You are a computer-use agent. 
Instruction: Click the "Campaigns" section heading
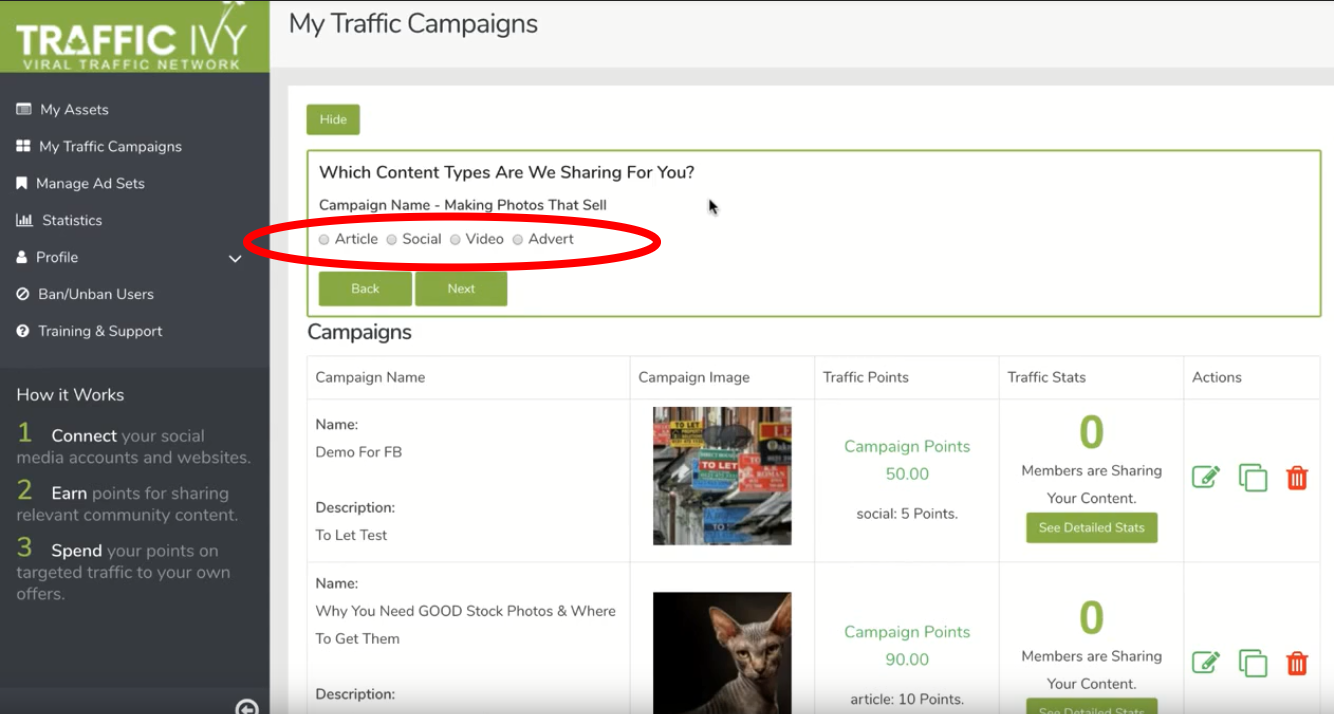pos(359,332)
